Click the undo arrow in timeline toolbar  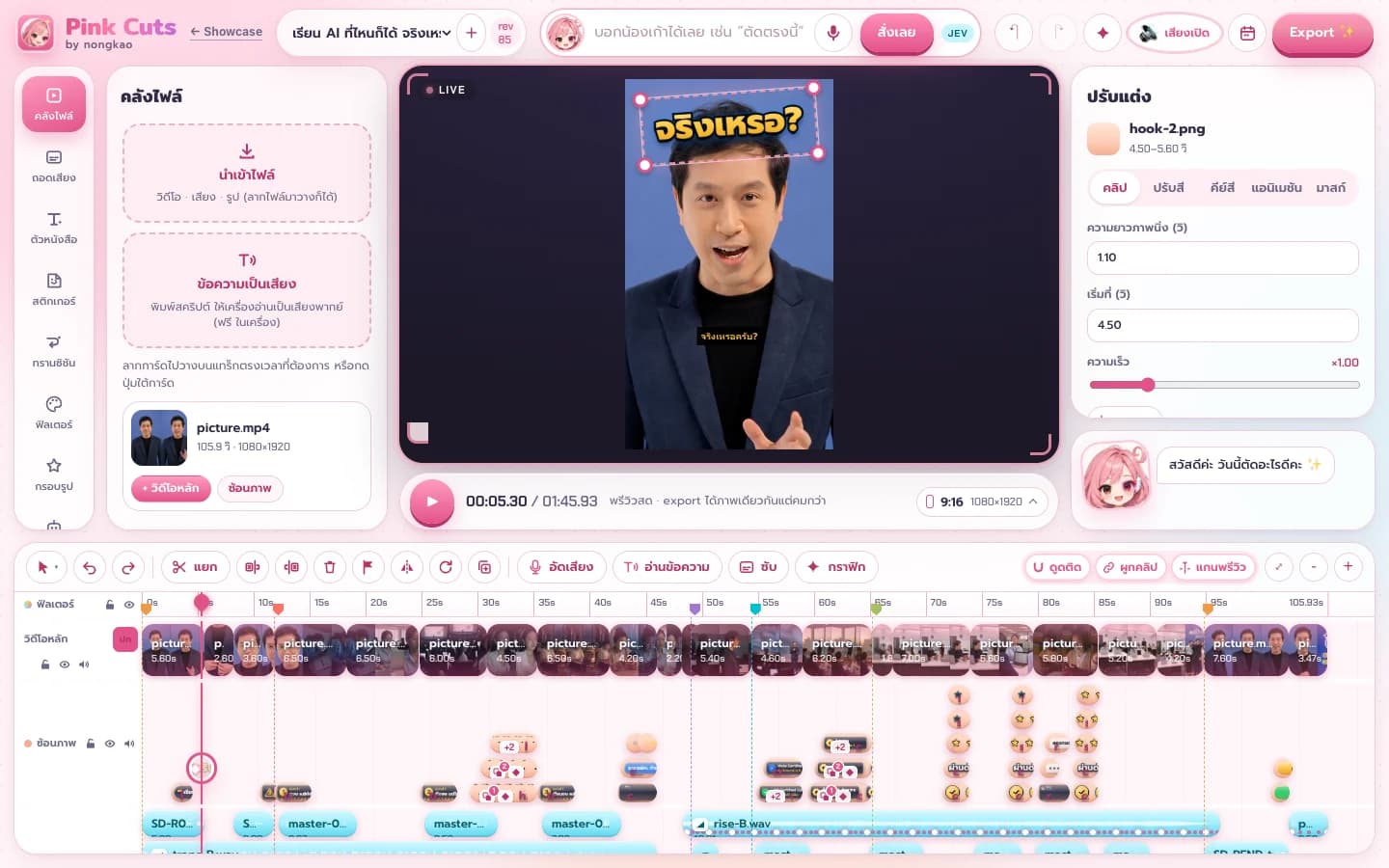tap(90, 567)
